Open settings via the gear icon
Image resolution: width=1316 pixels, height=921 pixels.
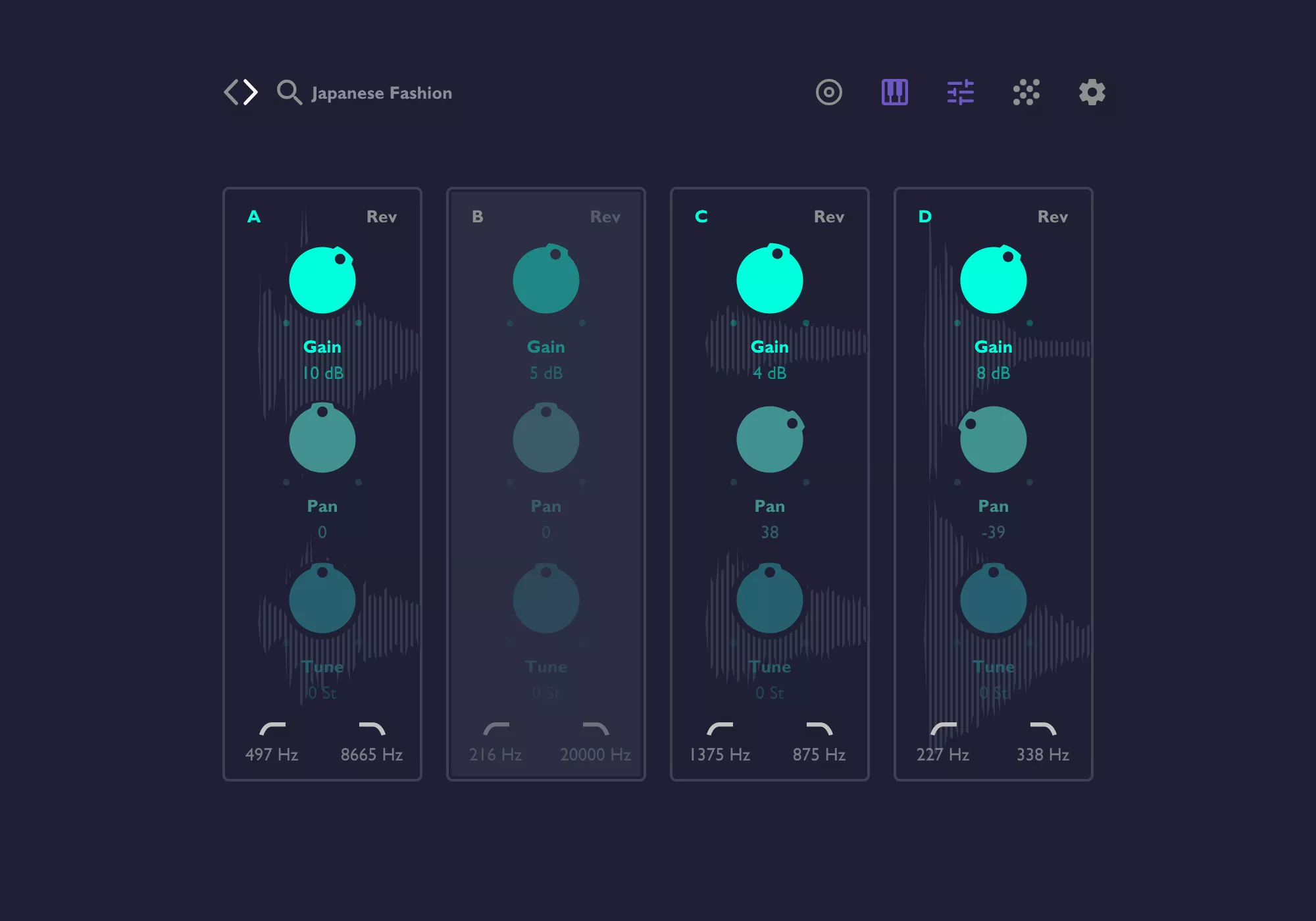click(1092, 92)
